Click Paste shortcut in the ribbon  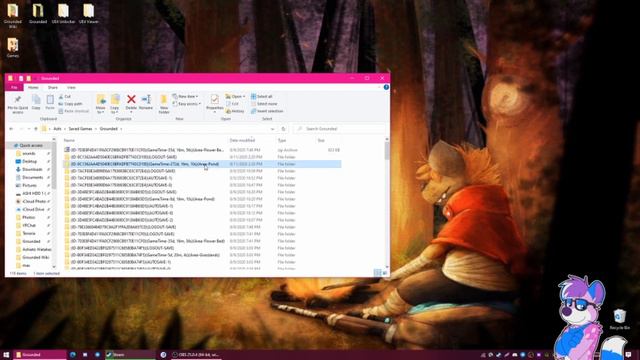(74, 111)
